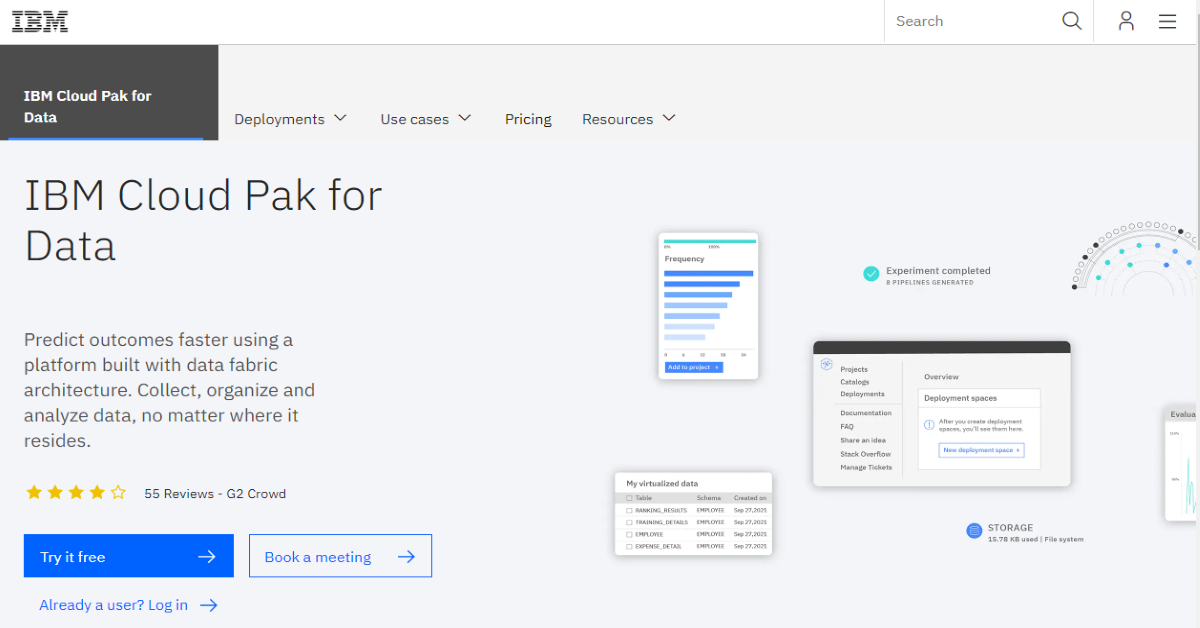Viewport: 1200px width, 628px height.
Task: Click the Overview label
Action: (941, 377)
